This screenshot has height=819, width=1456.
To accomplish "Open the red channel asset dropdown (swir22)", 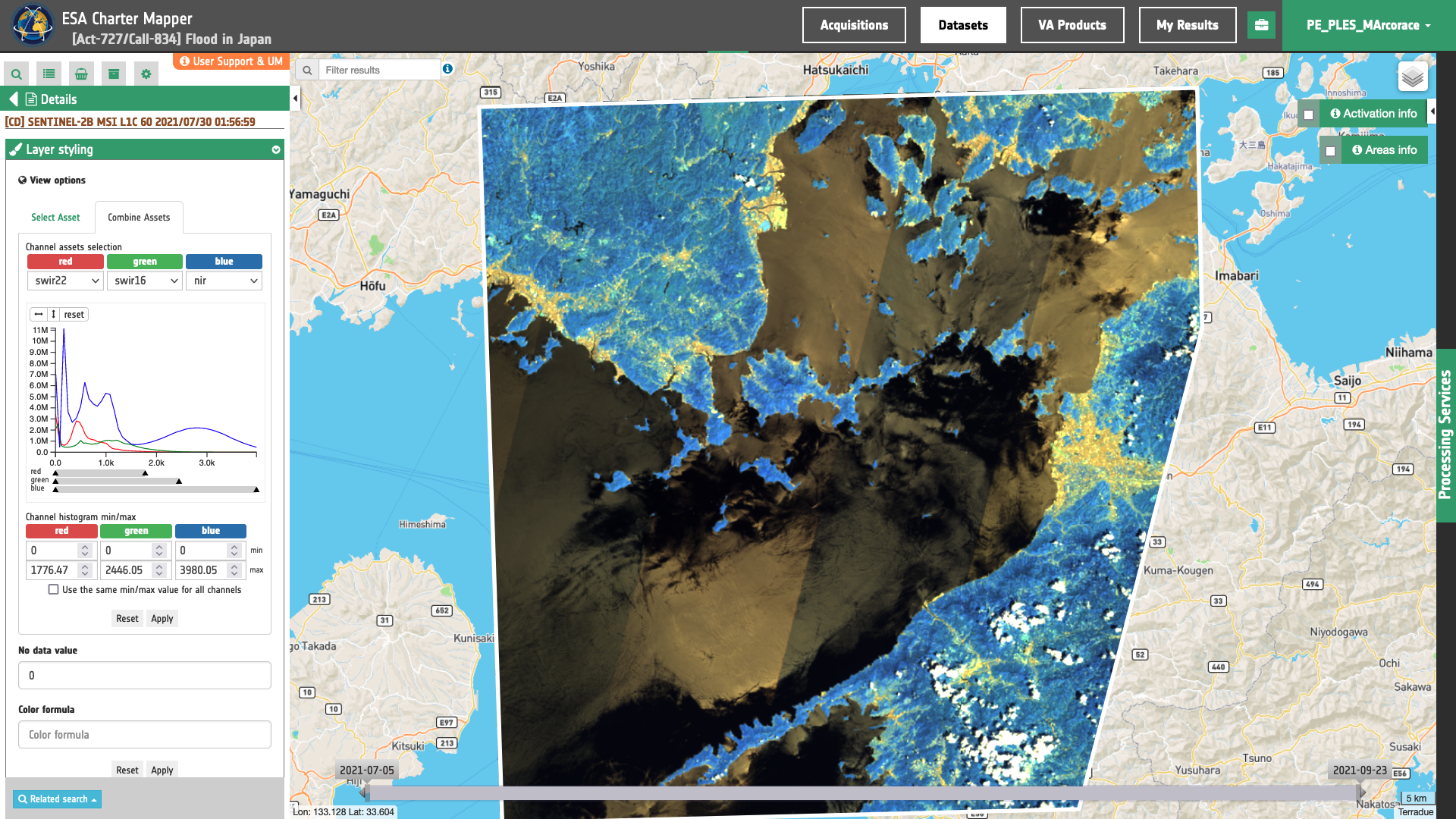I will click(x=65, y=281).
